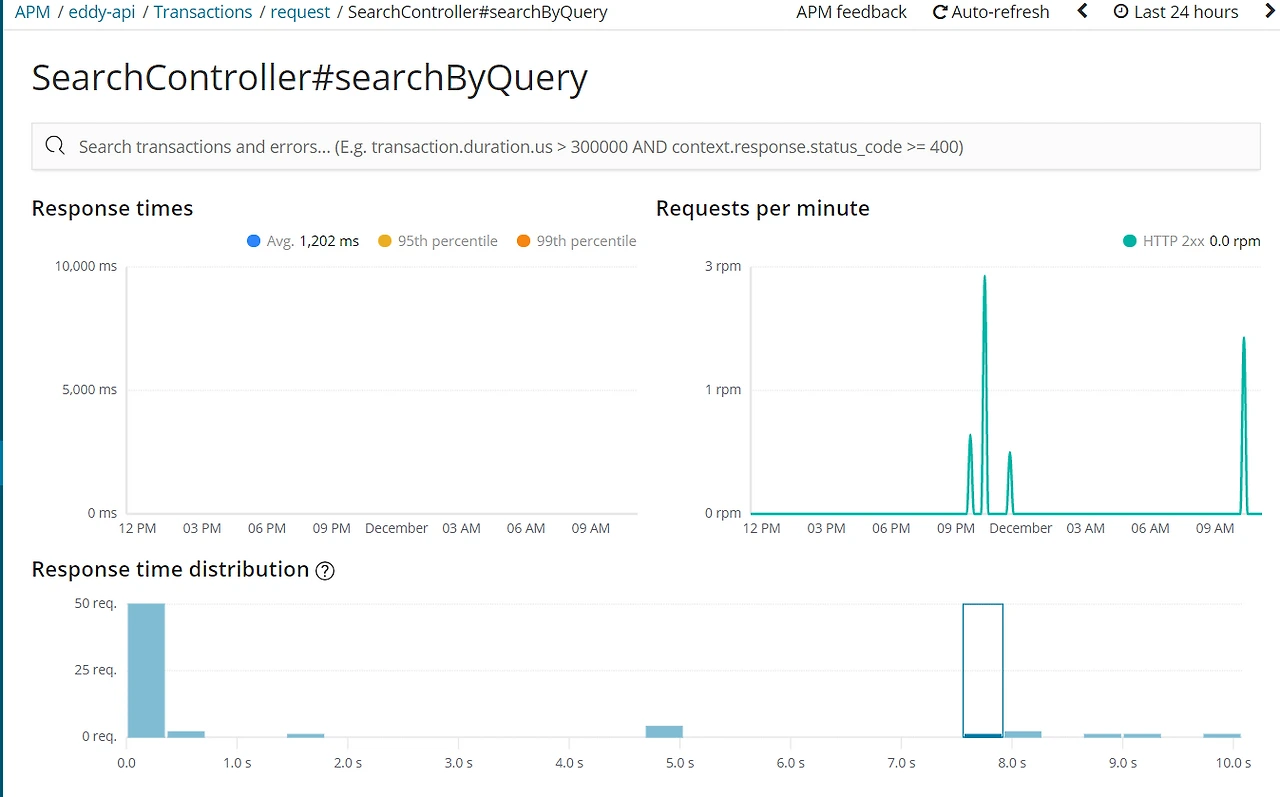Viewport: 1280px width, 797px height.
Task: Select the distribution bar just after 8.0 s
Action: coord(1023,735)
